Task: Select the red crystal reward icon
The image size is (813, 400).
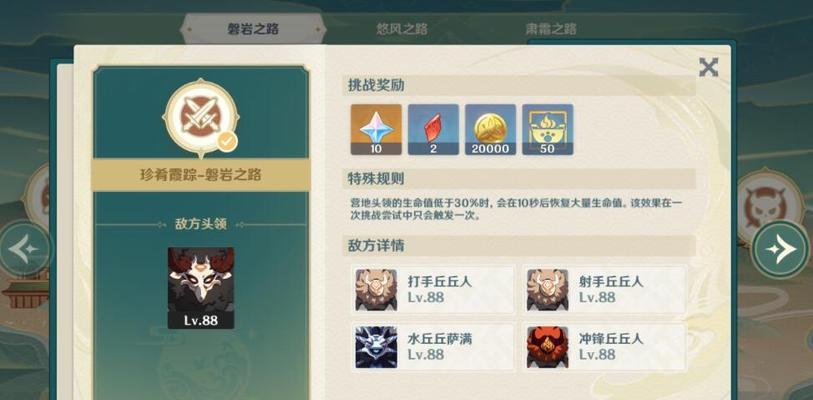Action: click(433, 129)
